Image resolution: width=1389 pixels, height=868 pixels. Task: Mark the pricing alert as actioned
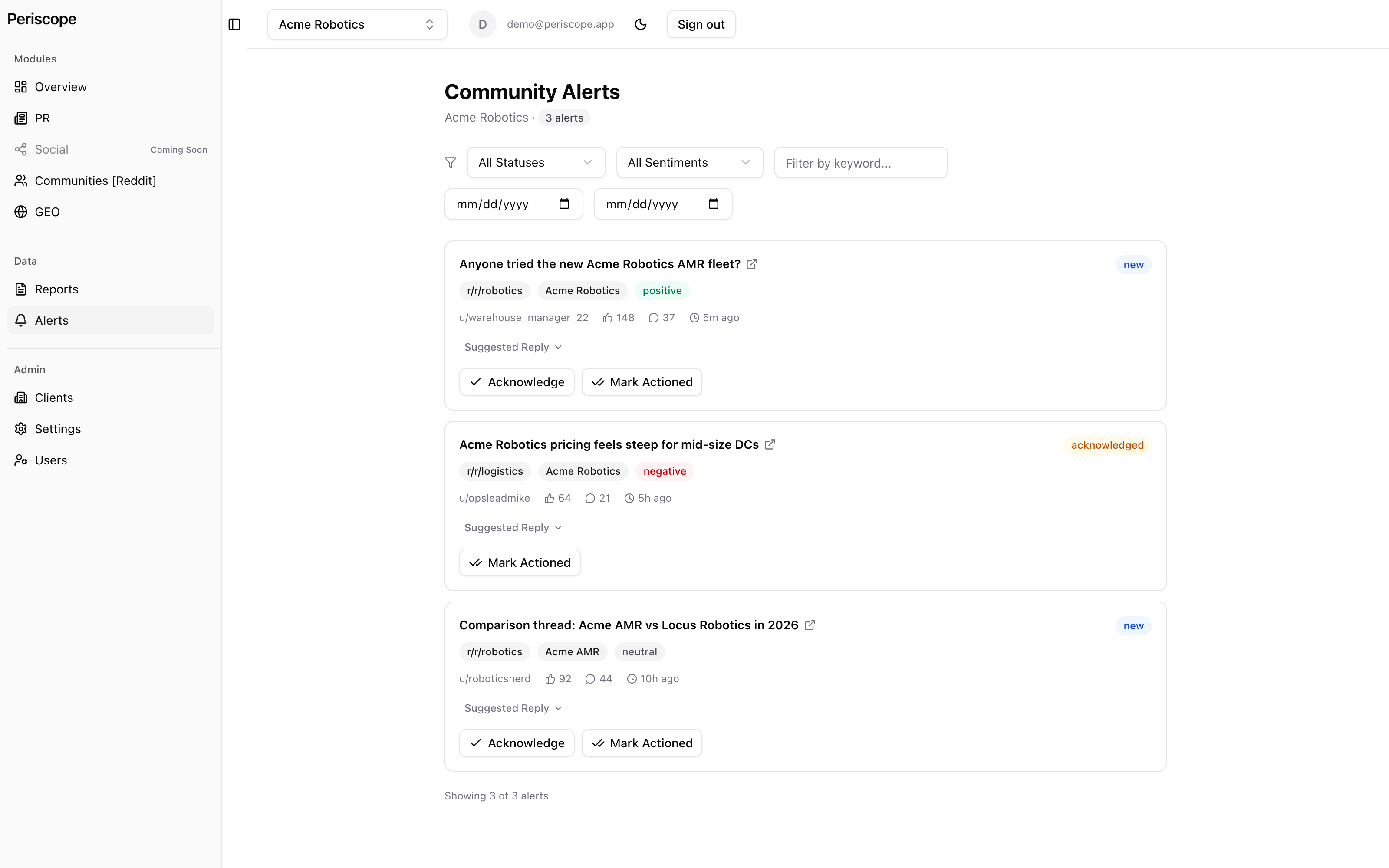[520, 562]
